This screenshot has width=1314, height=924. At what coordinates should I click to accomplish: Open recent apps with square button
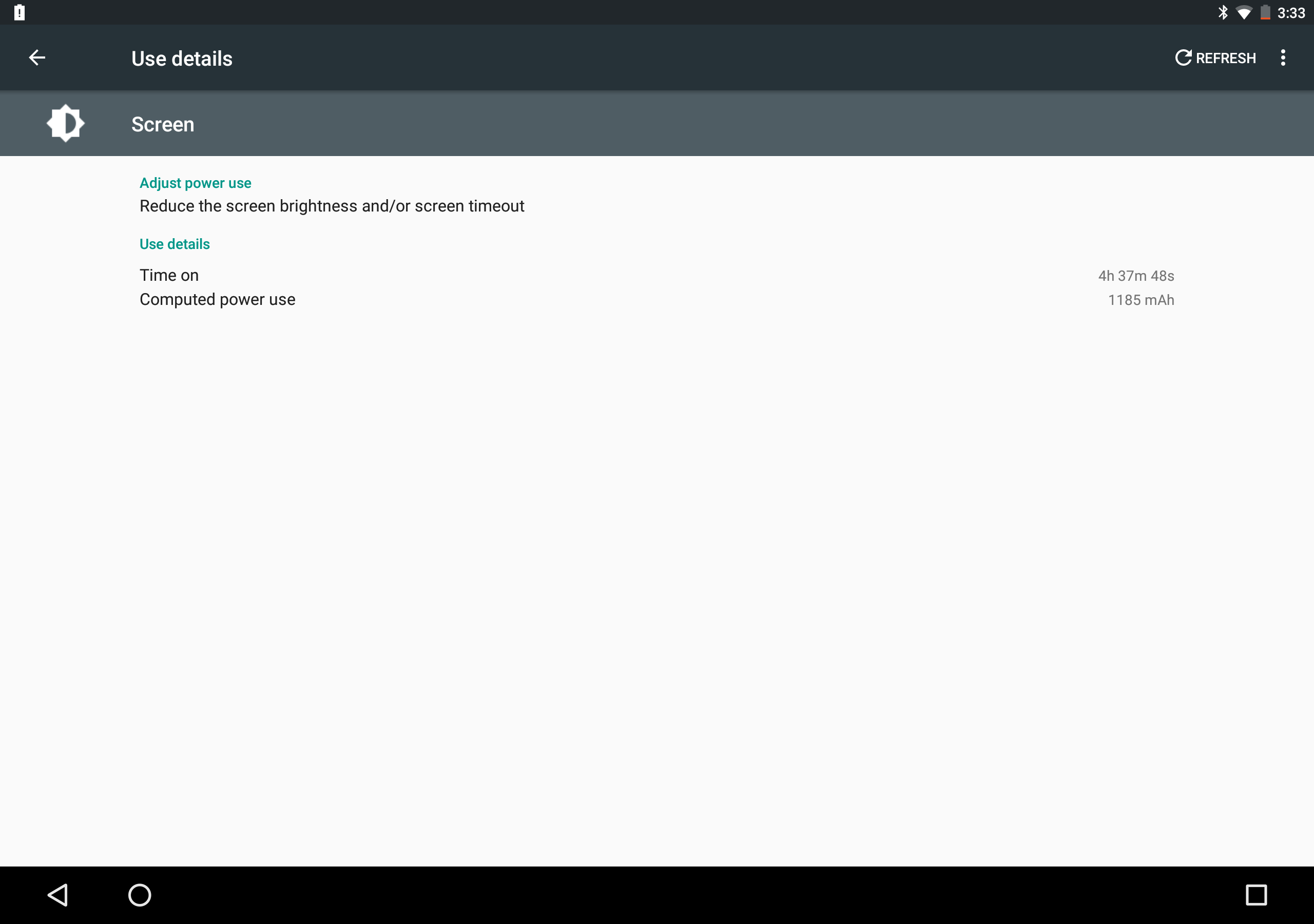1255,894
